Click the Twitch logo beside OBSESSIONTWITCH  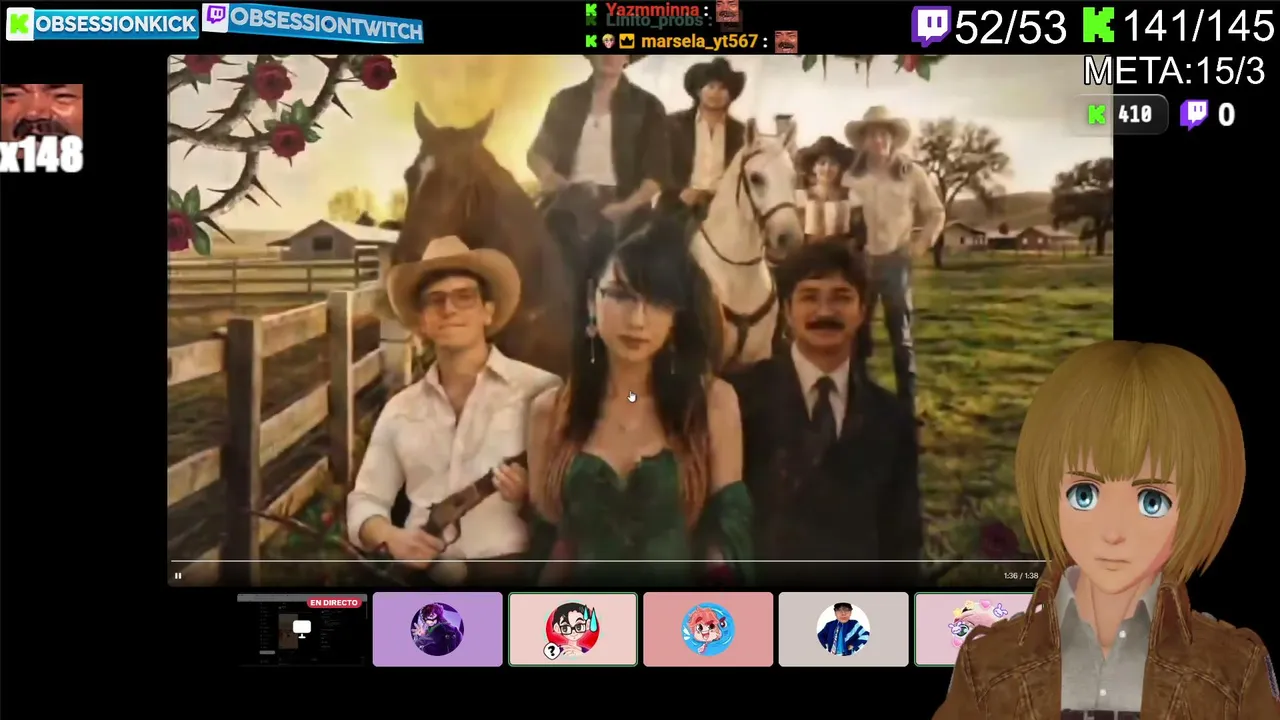(215, 17)
